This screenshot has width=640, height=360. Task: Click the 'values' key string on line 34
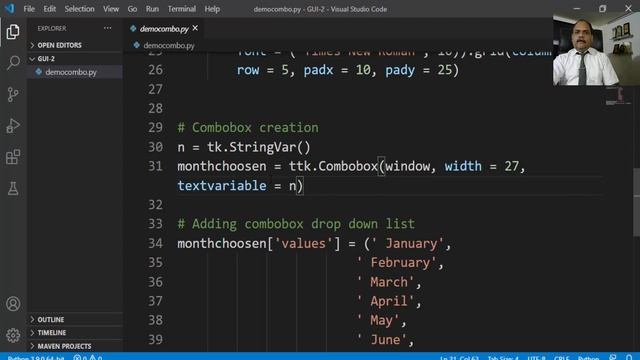(303, 243)
